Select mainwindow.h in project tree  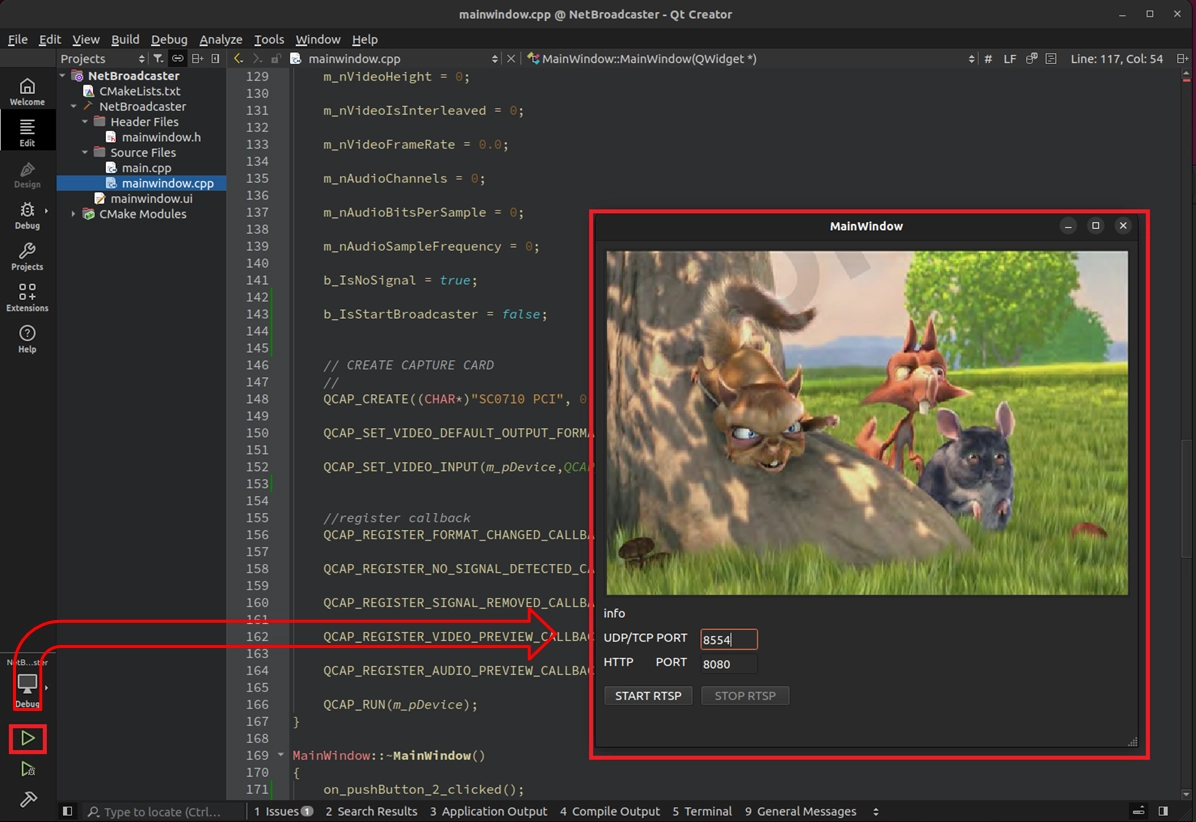[161, 137]
